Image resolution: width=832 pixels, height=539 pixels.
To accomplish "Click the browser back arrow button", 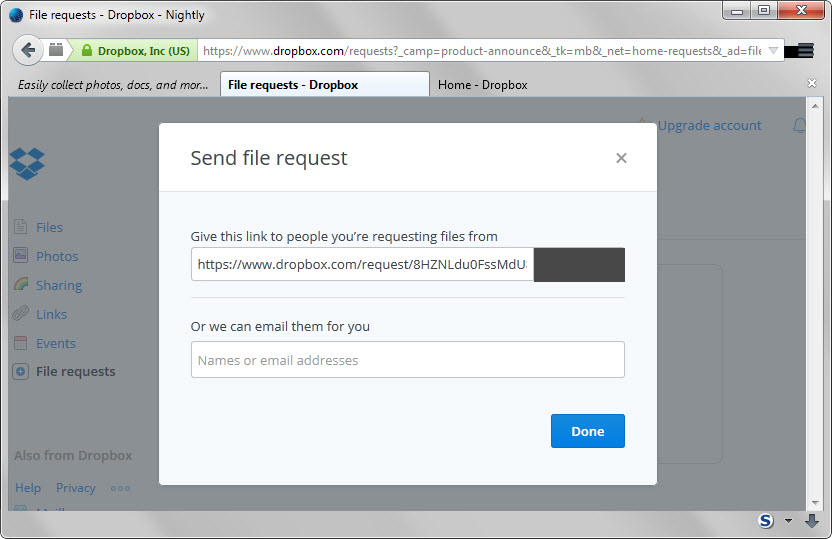I will [x=27, y=50].
